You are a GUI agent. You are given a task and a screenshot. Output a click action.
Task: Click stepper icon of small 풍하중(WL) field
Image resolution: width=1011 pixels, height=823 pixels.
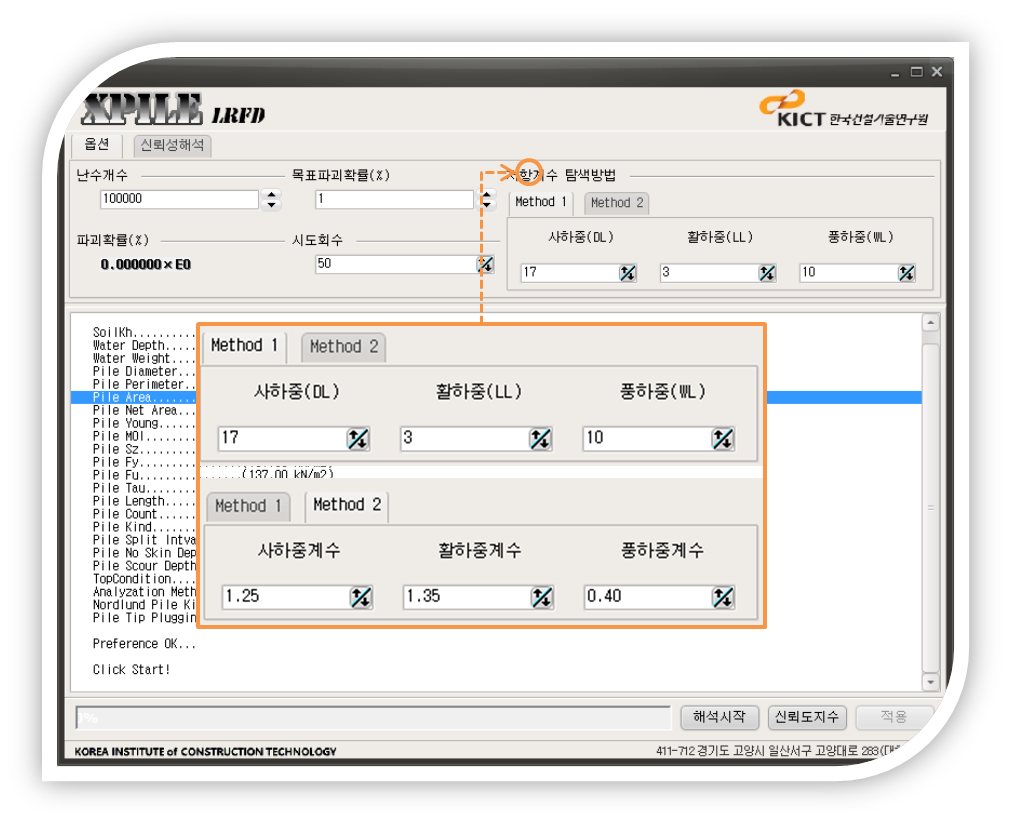tap(906, 273)
